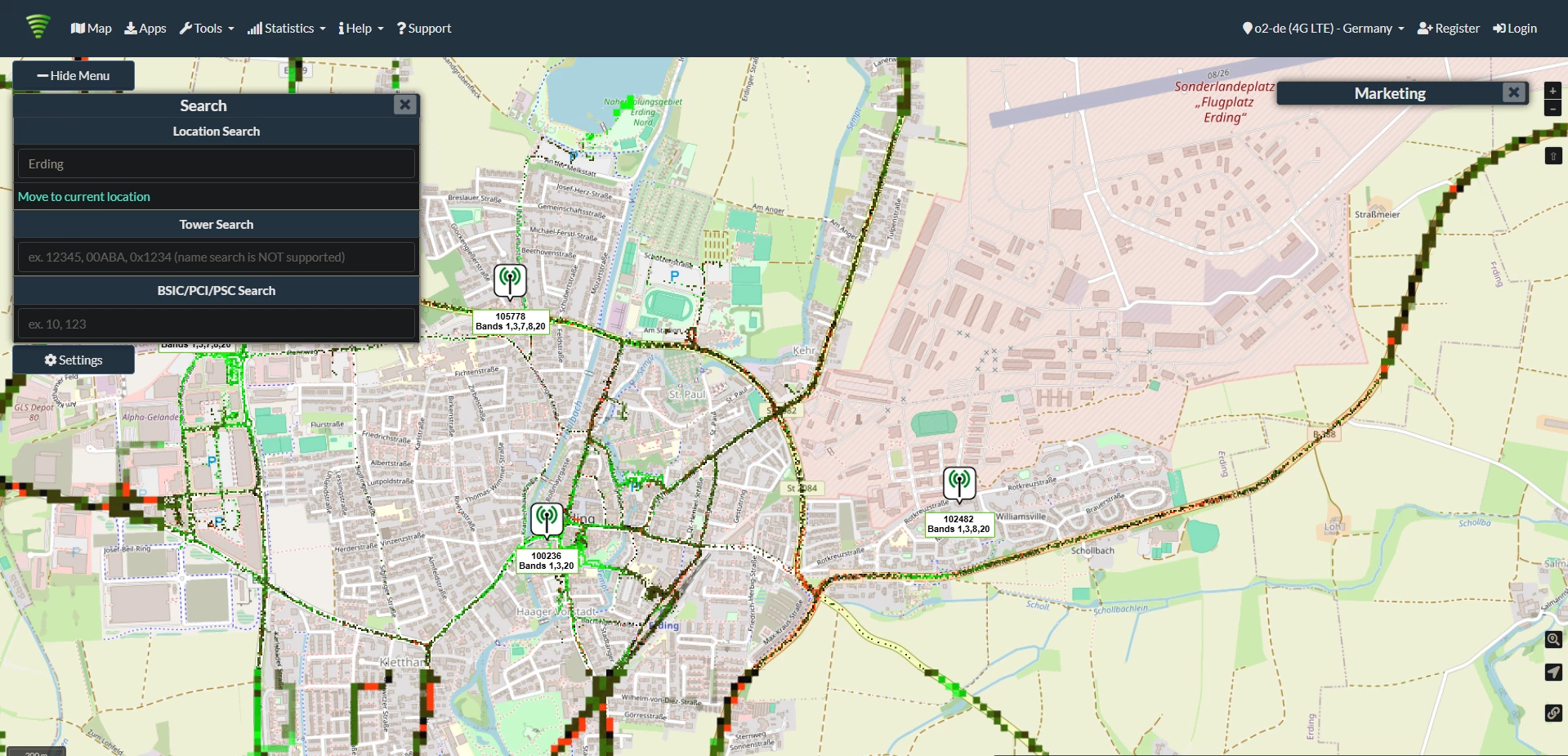Image resolution: width=1568 pixels, height=756 pixels.
Task: Expand the Statistics dropdown menu
Action: (287, 29)
